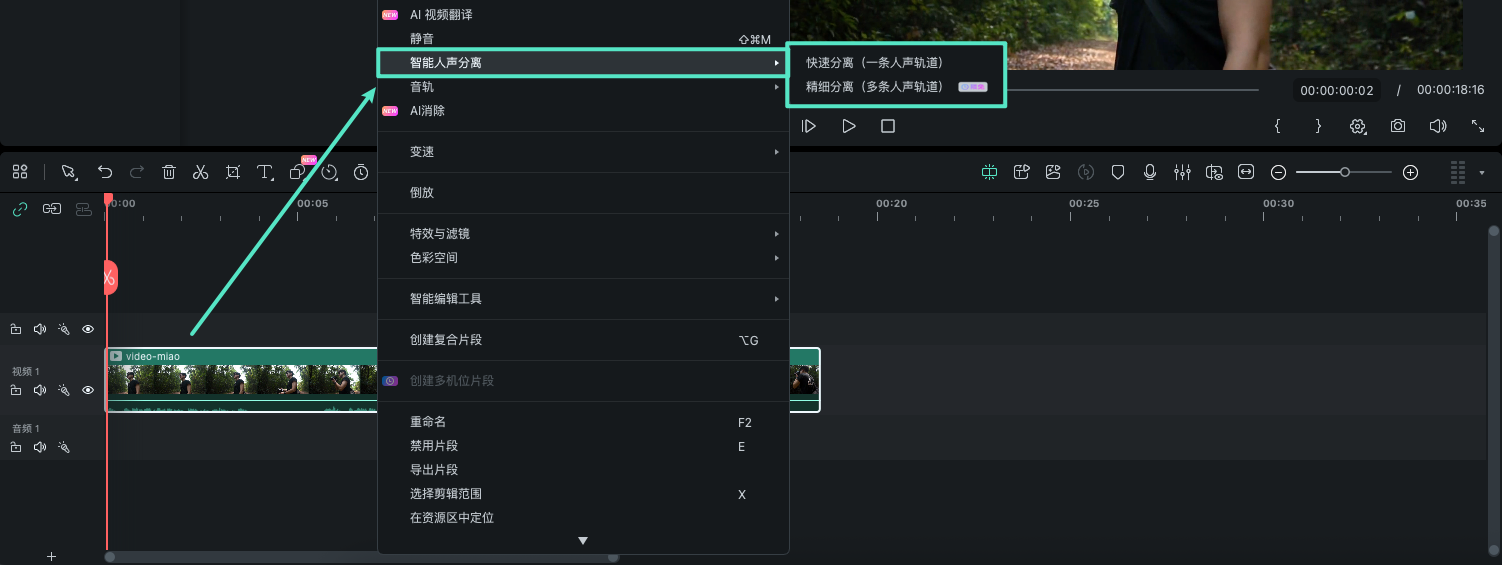Open the speed dial icon

point(329,172)
